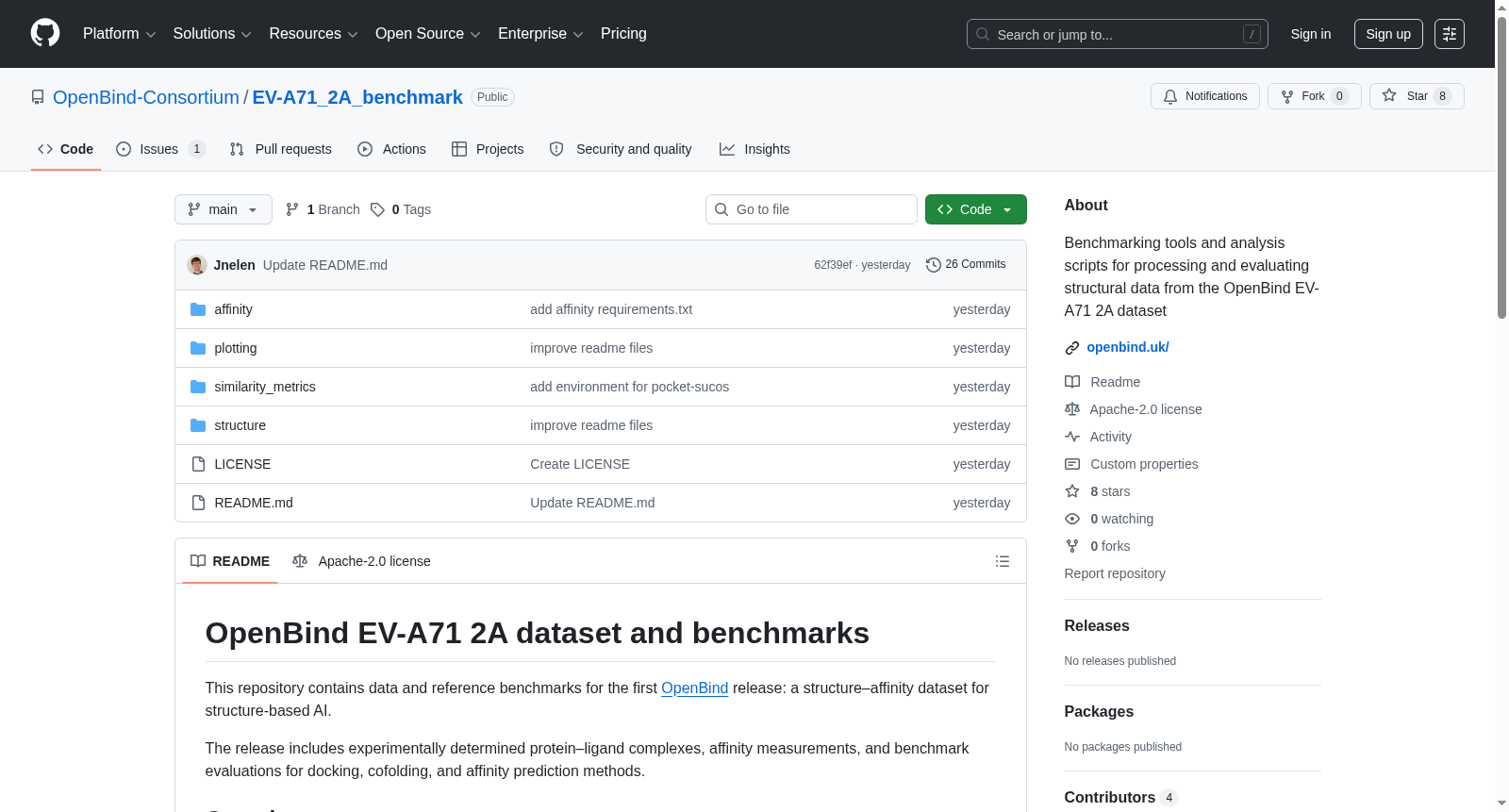Viewport: 1509px width, 812px height.
Task: Expand the Open Source menu
Action: click(x=428, y=34)
